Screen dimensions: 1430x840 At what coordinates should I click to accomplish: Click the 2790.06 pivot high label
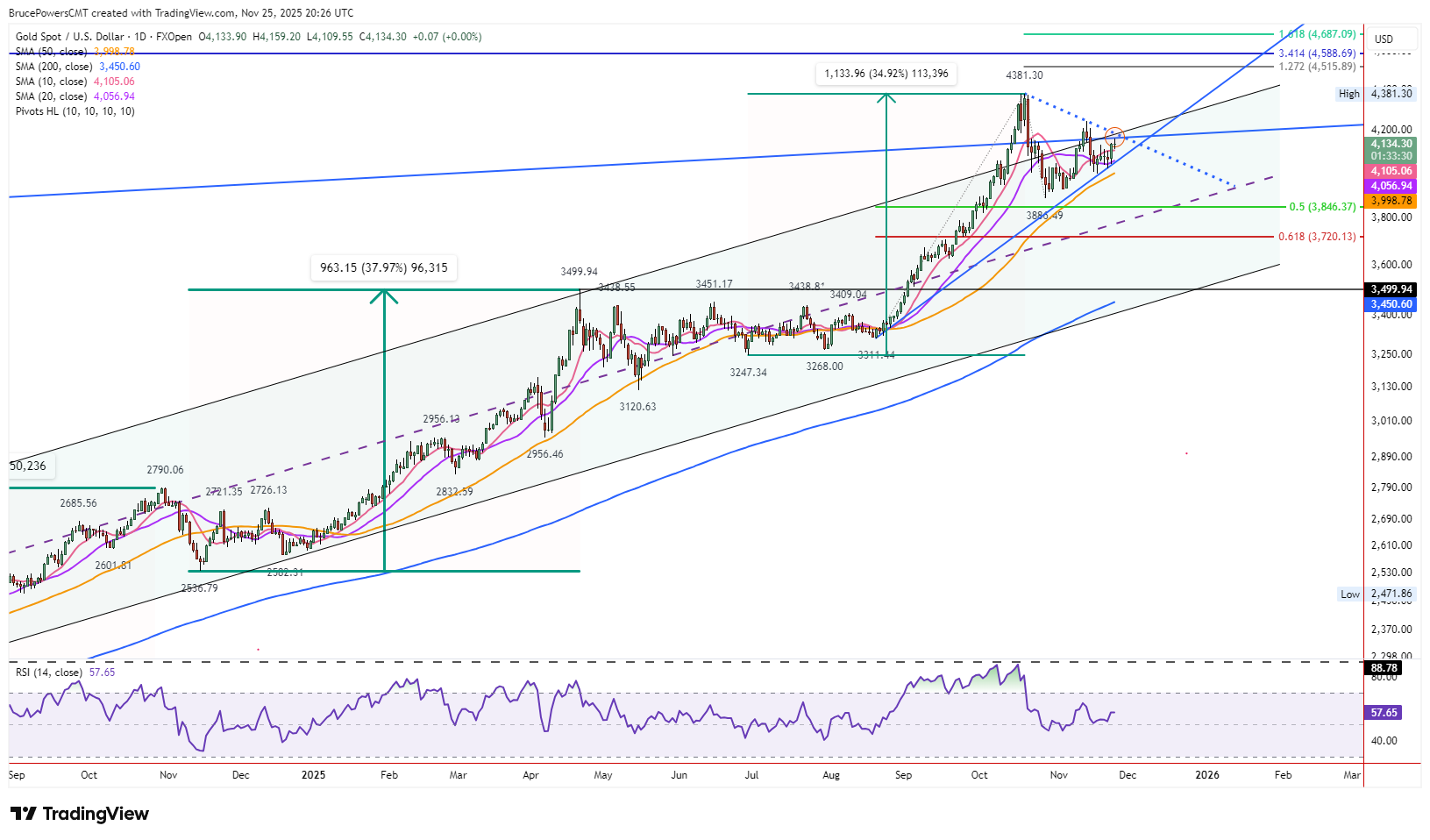pyautogui.click(x=165, y=470)
